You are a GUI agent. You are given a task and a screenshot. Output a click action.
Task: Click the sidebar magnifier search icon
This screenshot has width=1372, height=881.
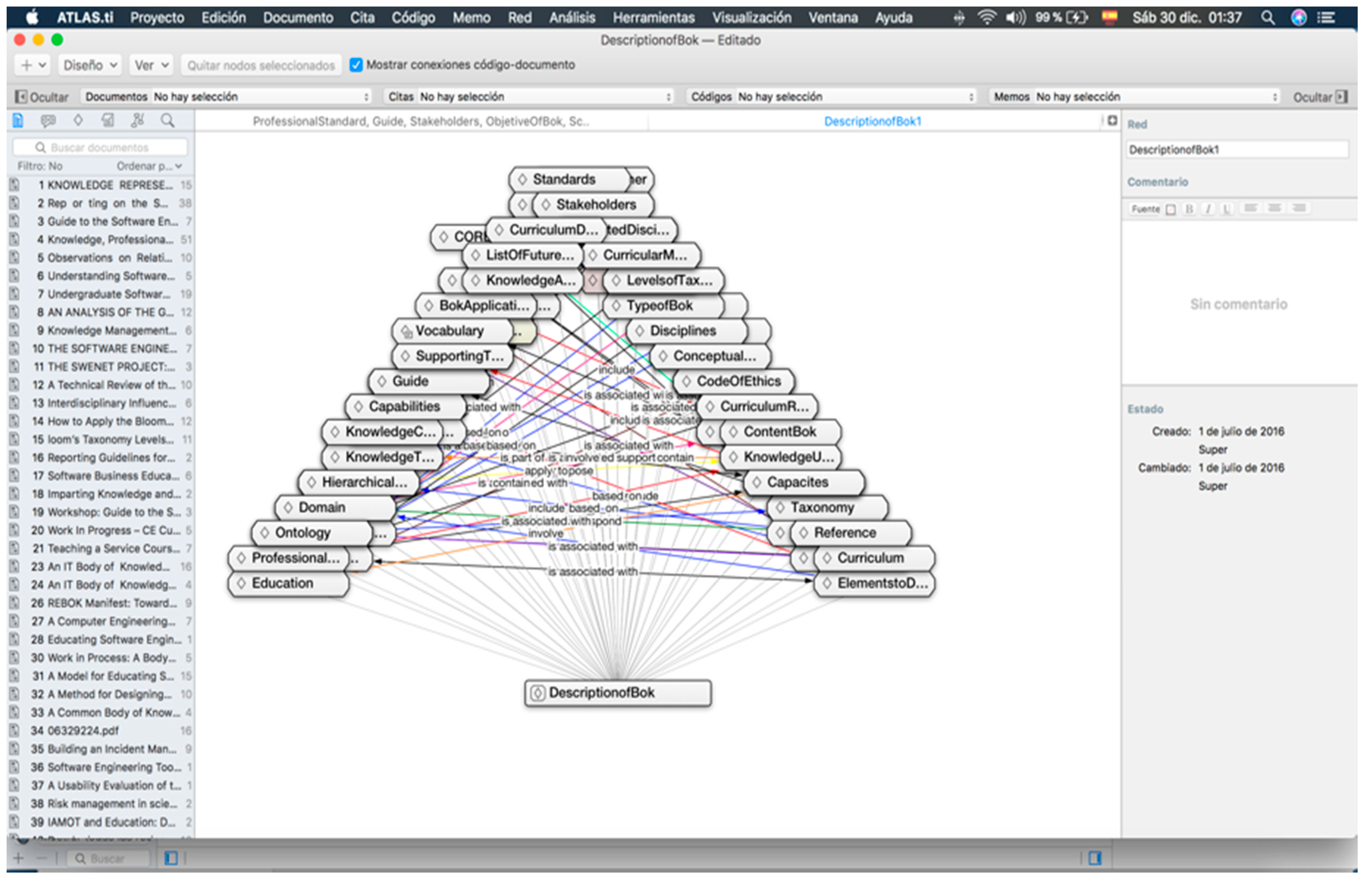coord(168,121)
